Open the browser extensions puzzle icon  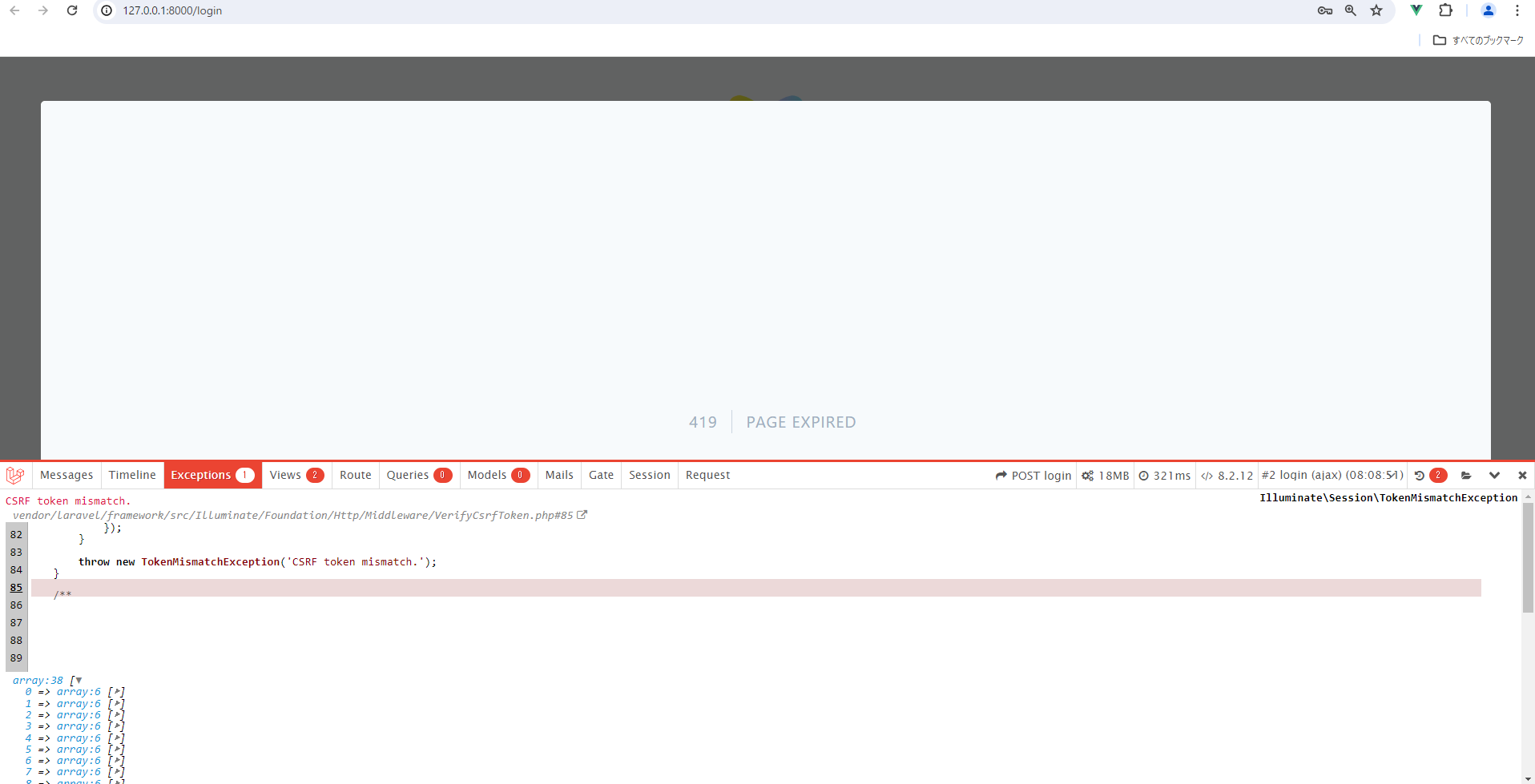click(1446, 10)
